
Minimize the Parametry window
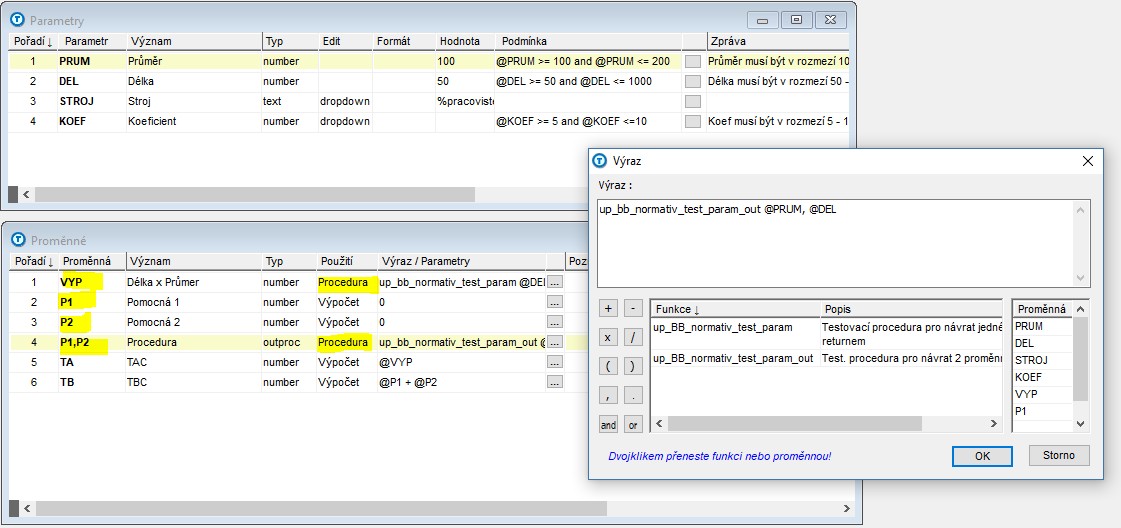click(x=762, y=20)
